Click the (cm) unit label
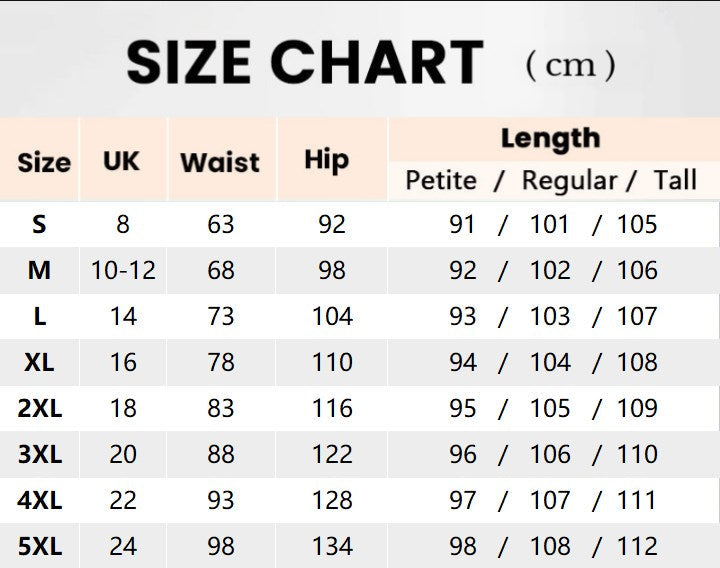 (x=570, y=65)
